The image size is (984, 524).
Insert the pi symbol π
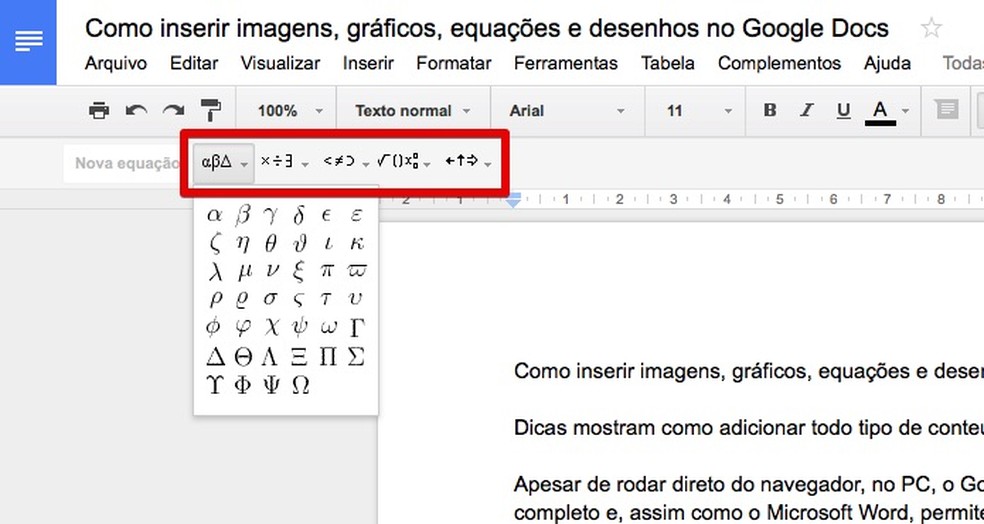328,272
